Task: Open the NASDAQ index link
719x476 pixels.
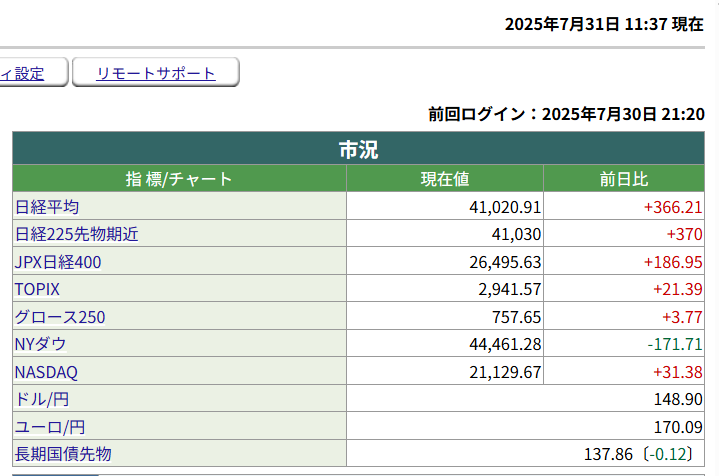Action: (x=46, y=372)
